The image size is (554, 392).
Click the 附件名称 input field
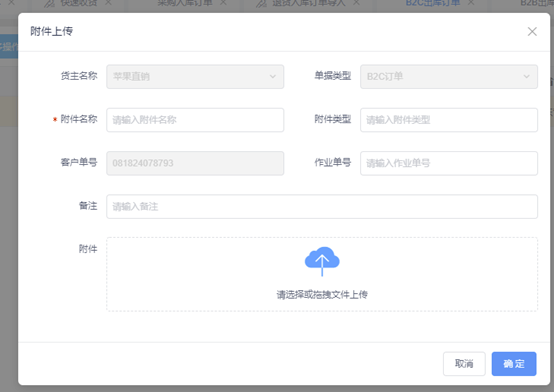(x=195, y=120)
